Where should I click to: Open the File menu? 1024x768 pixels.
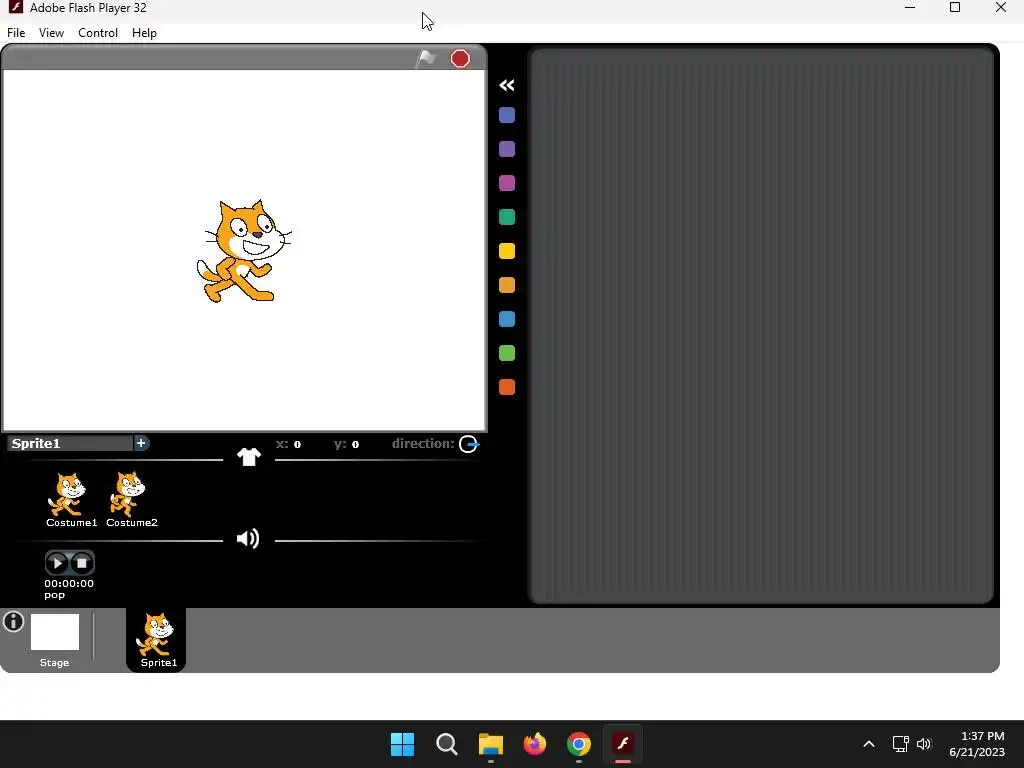(16, 33)
